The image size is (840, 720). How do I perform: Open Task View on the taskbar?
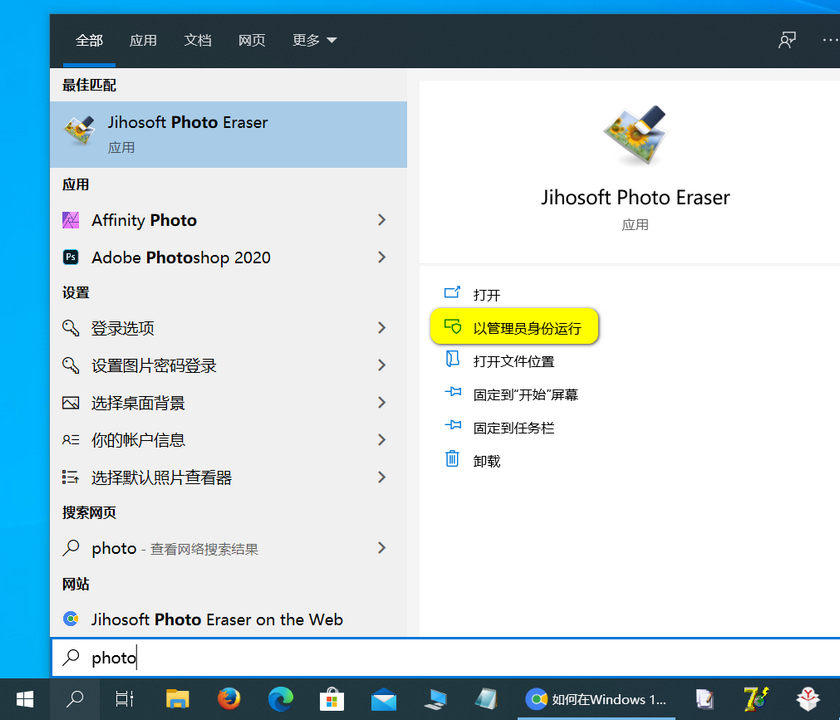124,699
